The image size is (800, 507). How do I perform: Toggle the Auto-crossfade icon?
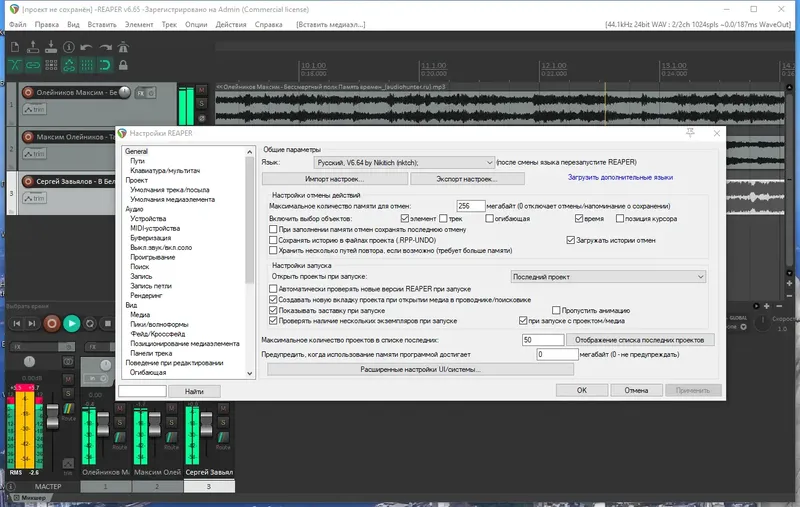point(15,65)
